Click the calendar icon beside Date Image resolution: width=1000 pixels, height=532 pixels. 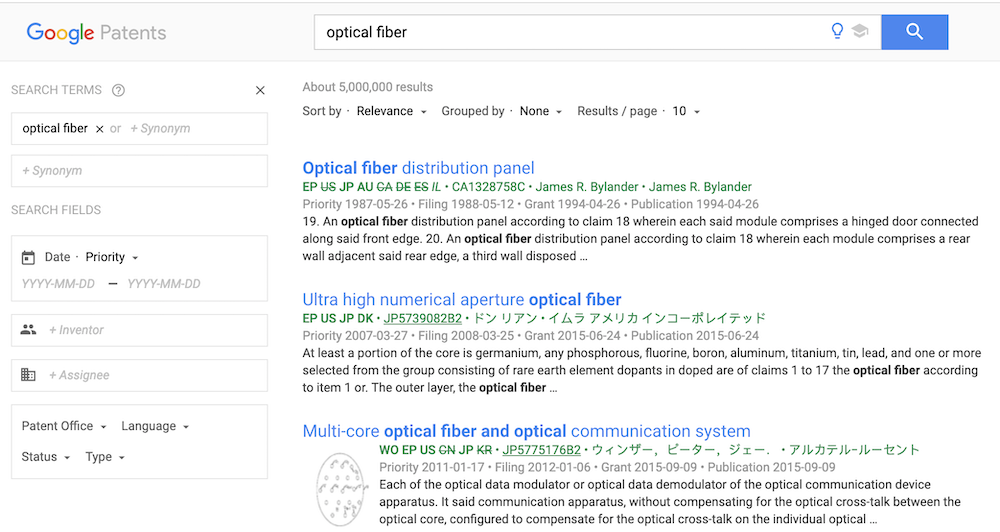tap(28, 257)
